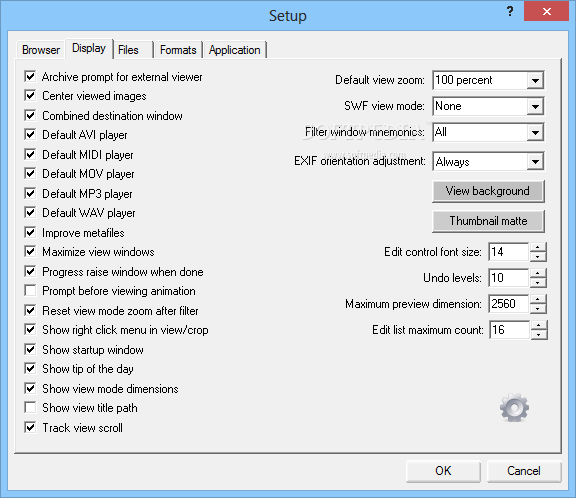Click the View background button
576x498 pixels.
(488, 191)
